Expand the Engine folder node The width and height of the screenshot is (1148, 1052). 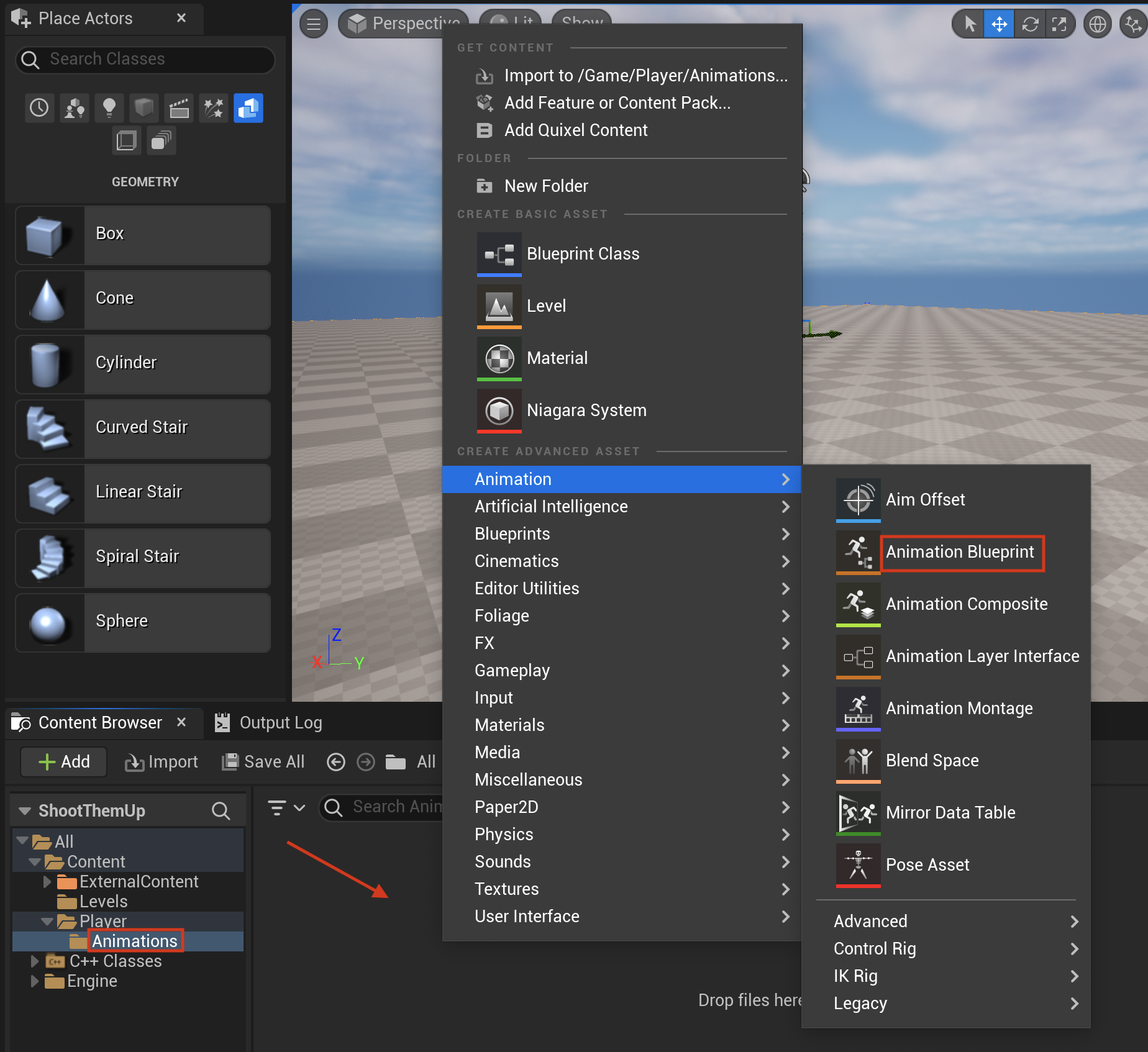pos(35,981)
